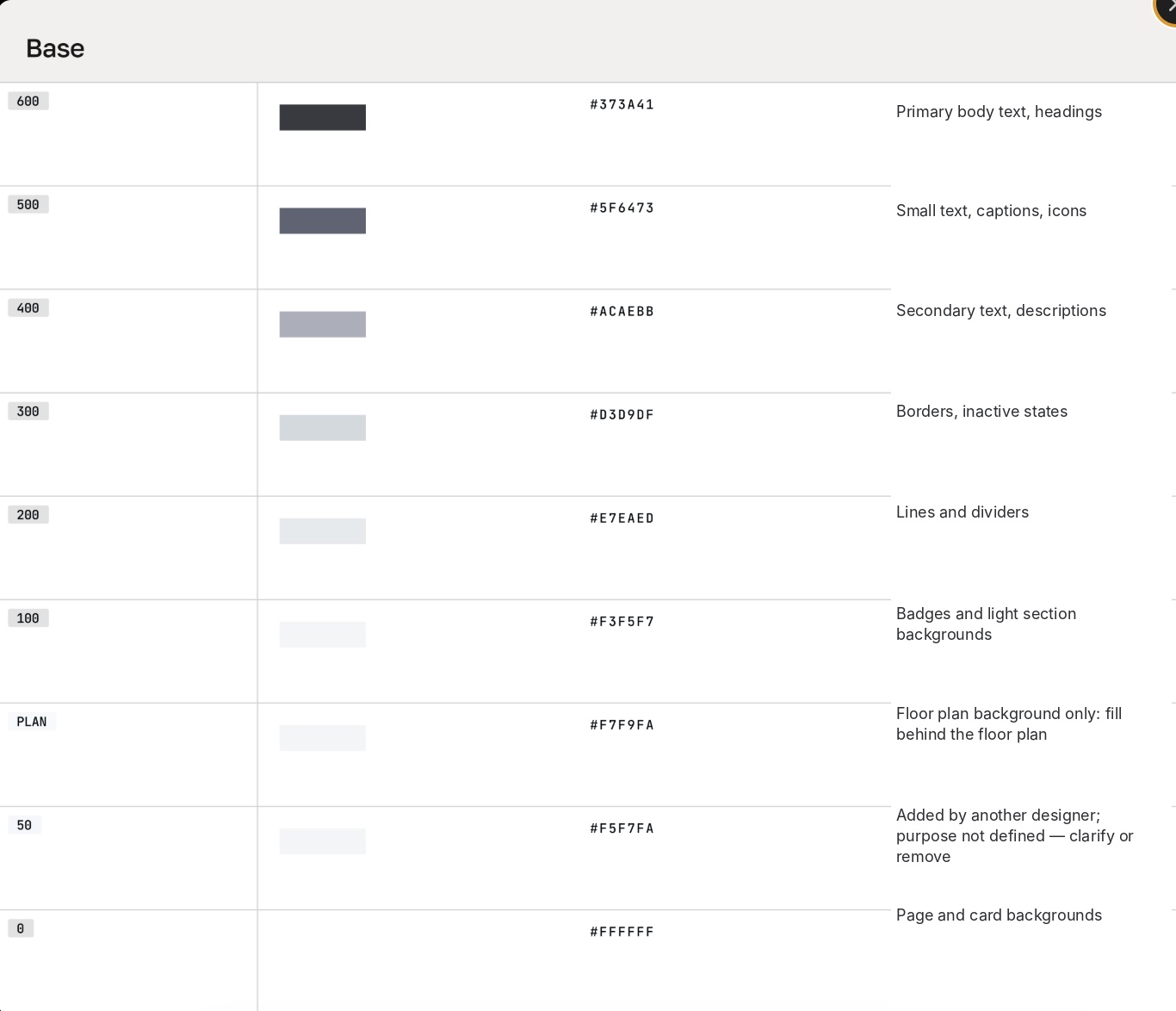Viewport: 1176px width, 1011px height.
Task: Click the hex value #373A41
Action: point(622,104)
